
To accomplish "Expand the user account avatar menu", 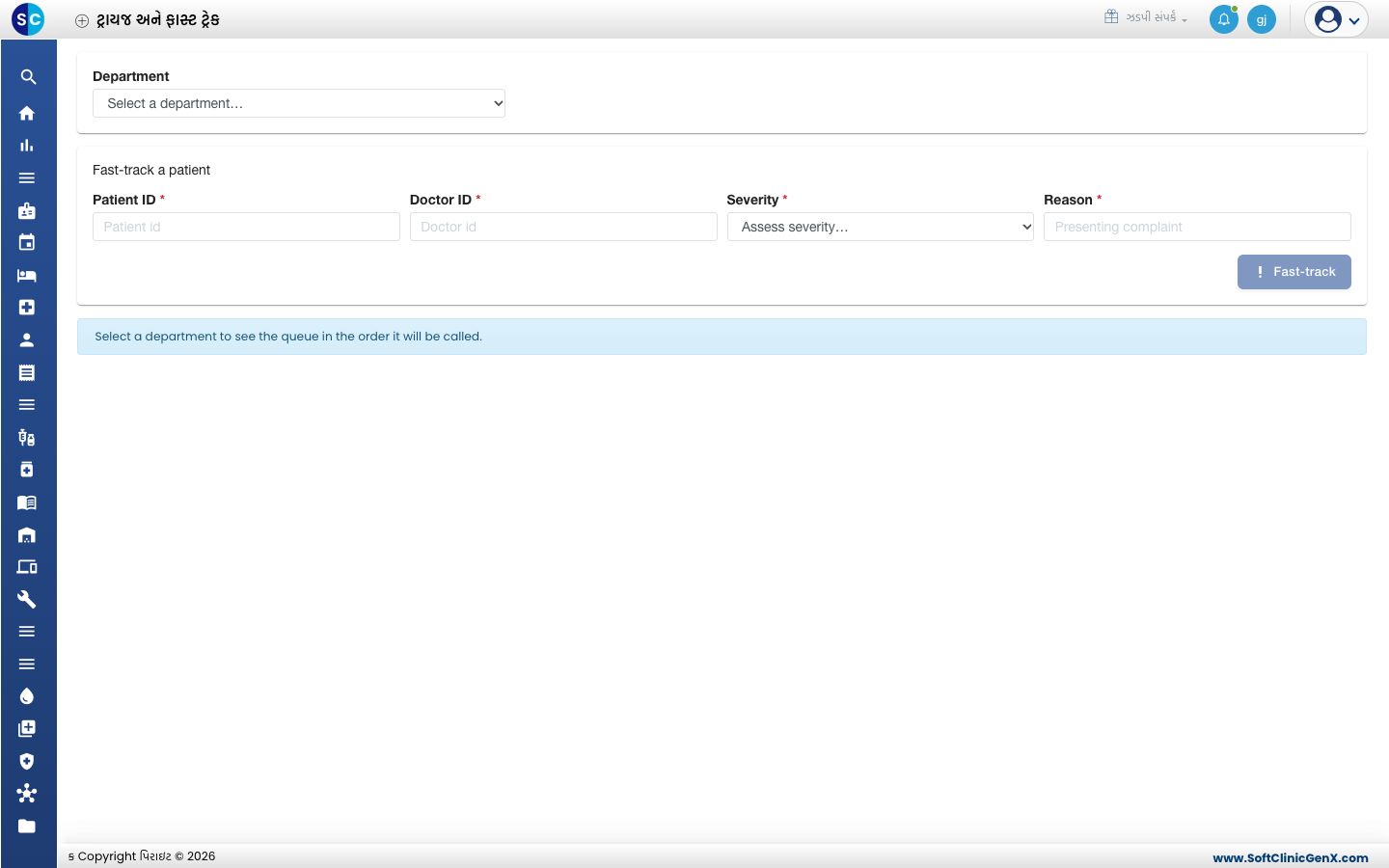I will point(1336,19).
